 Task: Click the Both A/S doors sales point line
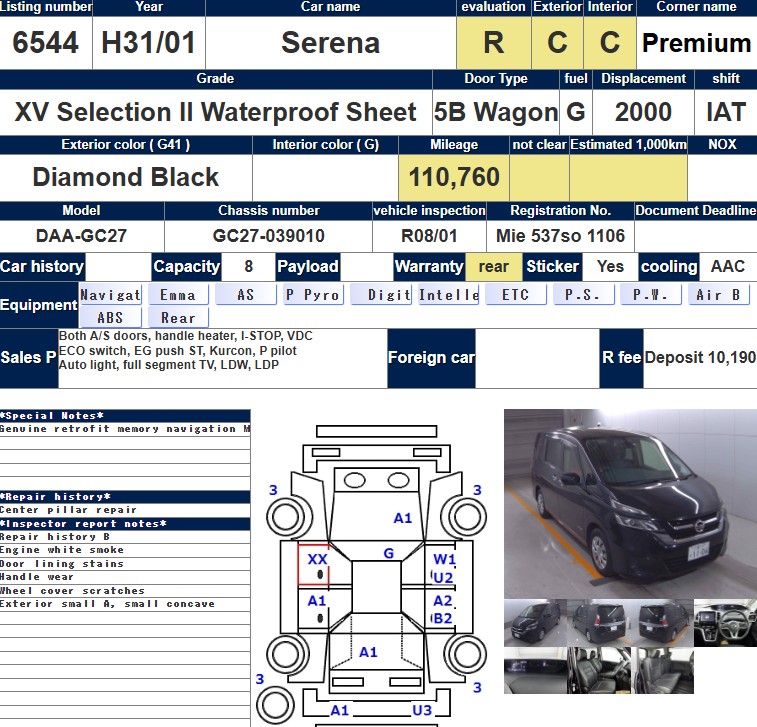(x=185, y=336)
